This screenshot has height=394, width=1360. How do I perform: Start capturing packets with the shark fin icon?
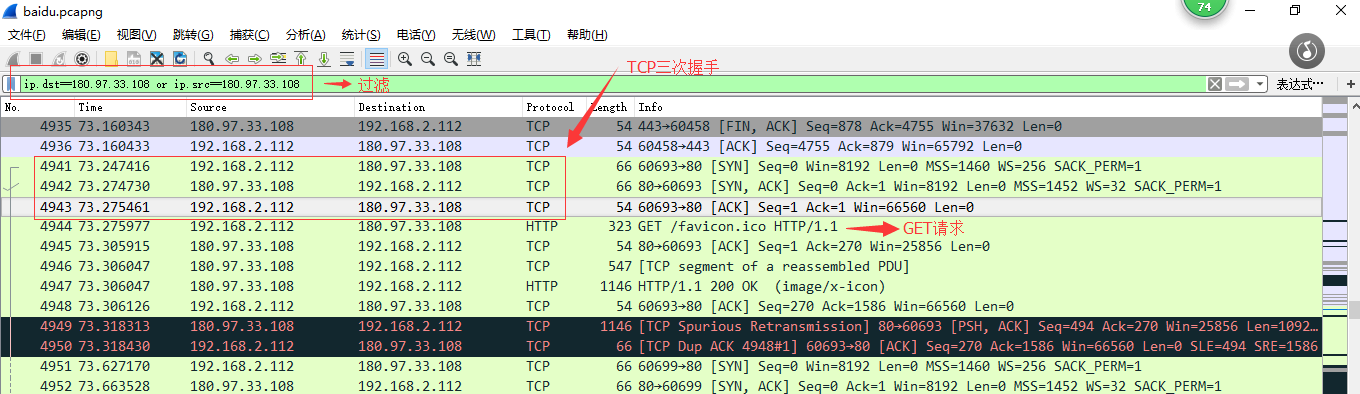(x=13, y=59)
